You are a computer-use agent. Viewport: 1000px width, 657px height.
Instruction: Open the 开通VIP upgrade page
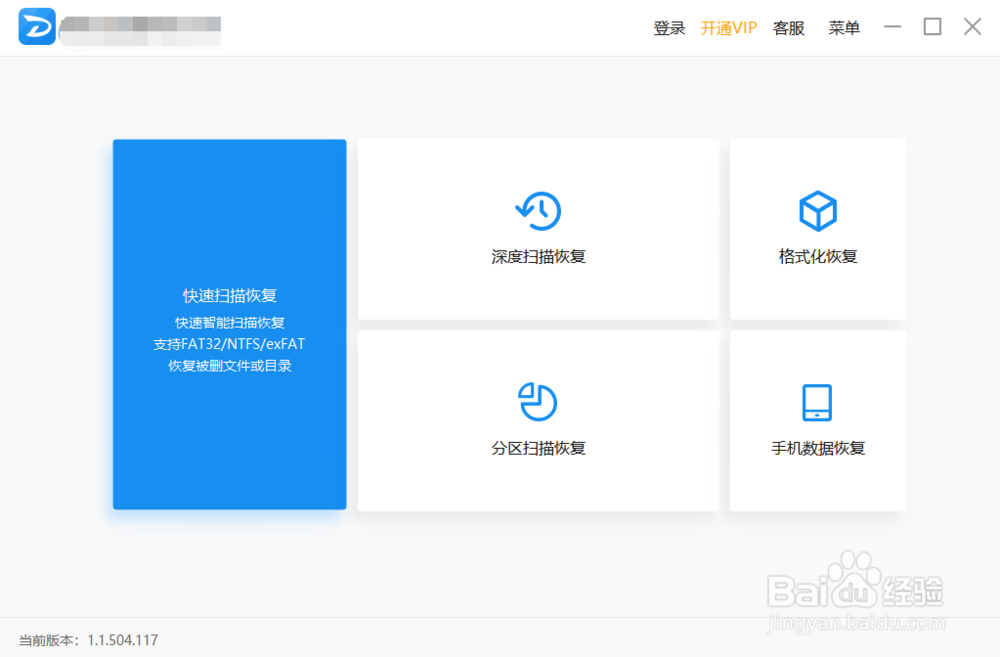729,27
